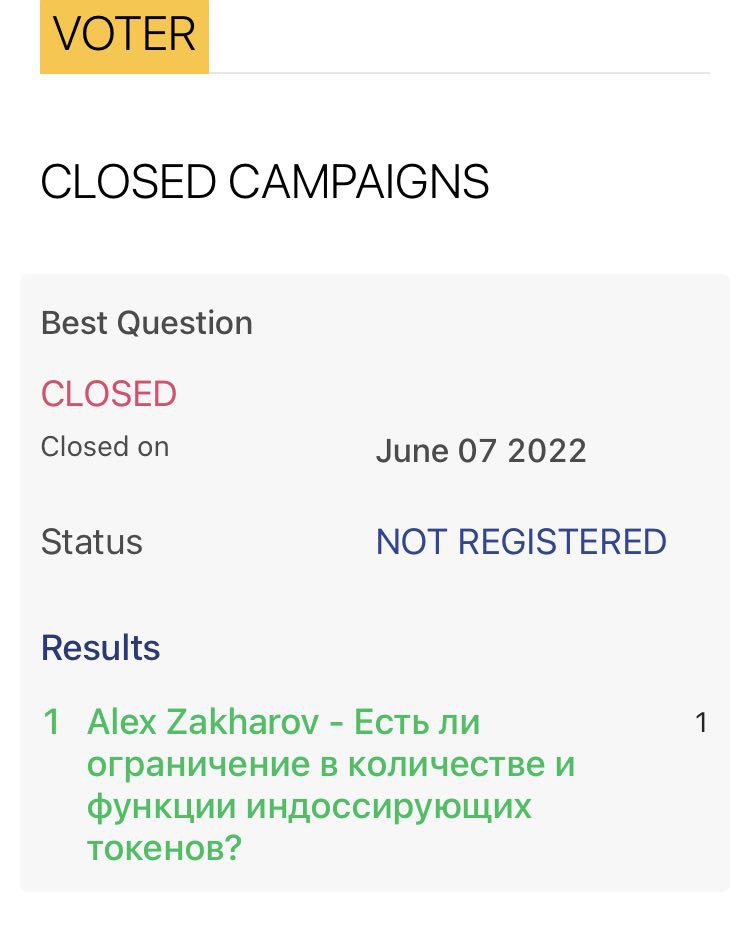Screen dimensions: 750x937
Task: Expand the Results section heading
Action: pos(101,648)
